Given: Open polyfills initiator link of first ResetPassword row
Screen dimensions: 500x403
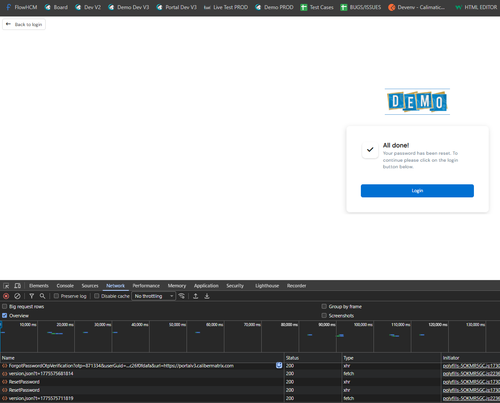Looking at the screenshot, I should click(x=471, y=382).
